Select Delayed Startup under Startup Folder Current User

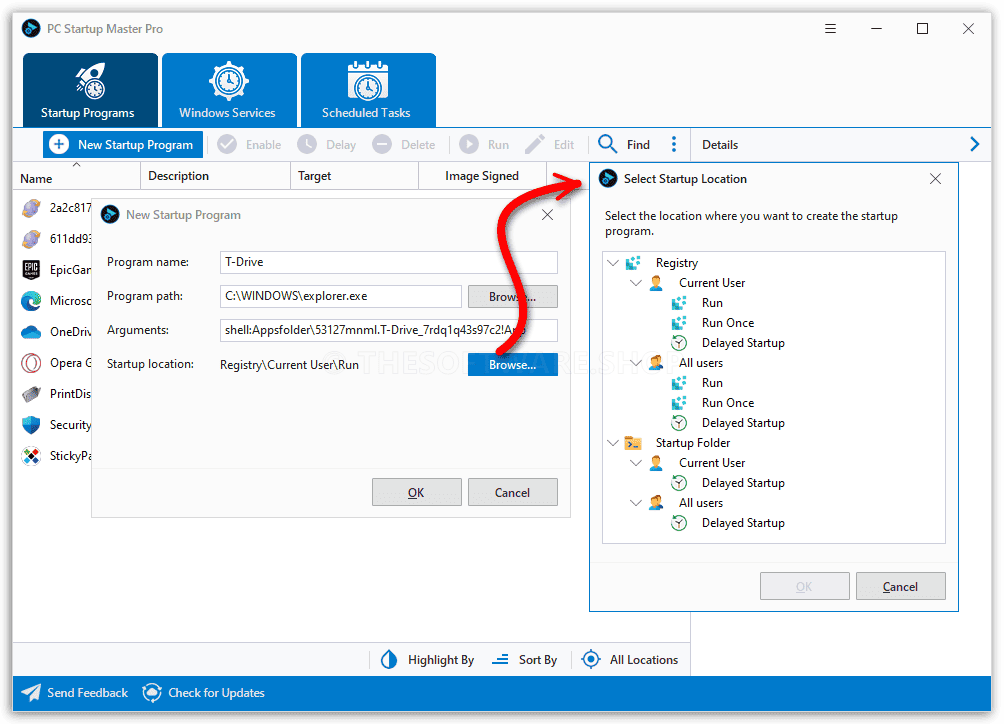pyautogui.click(x=743, y=483)
